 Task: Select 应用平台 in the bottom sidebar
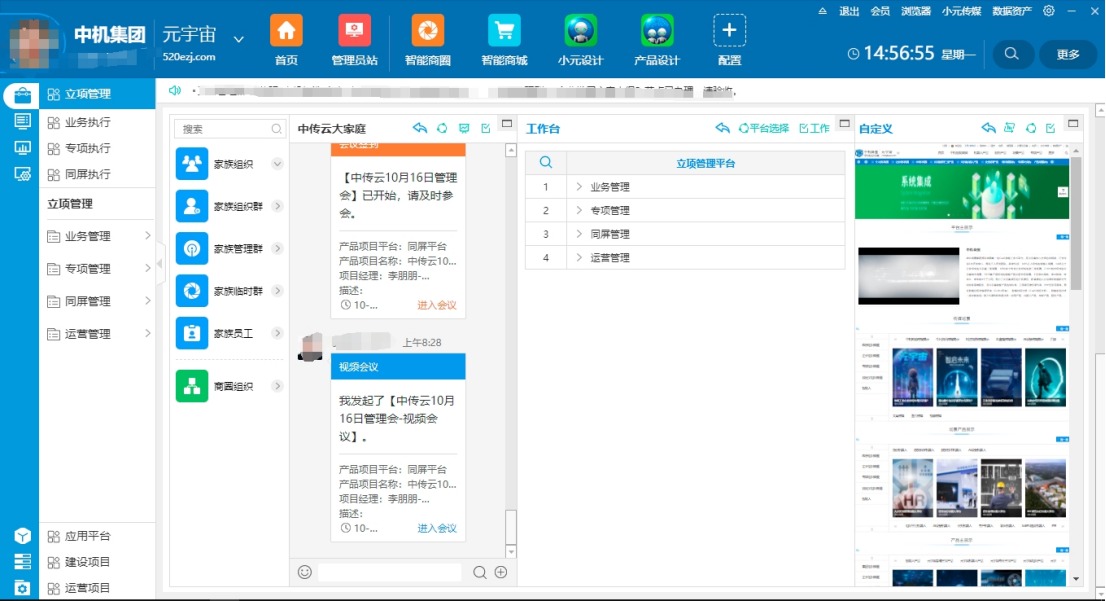click(88, 536)
